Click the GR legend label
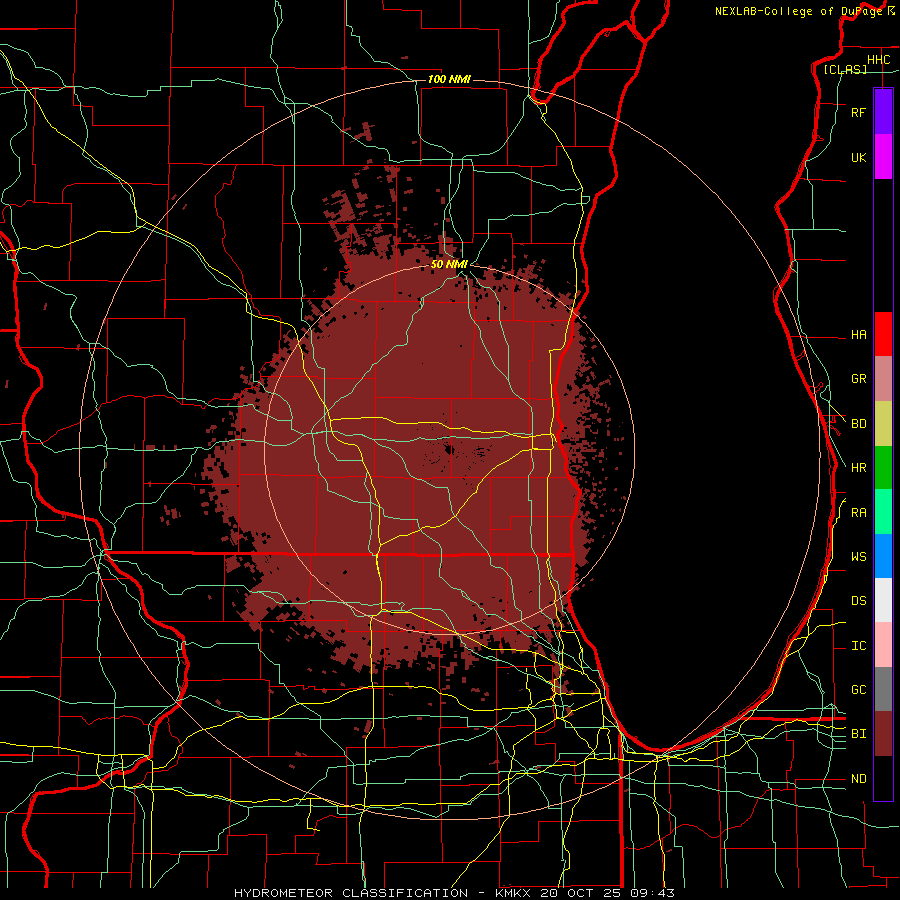 (x=858, y=379)
